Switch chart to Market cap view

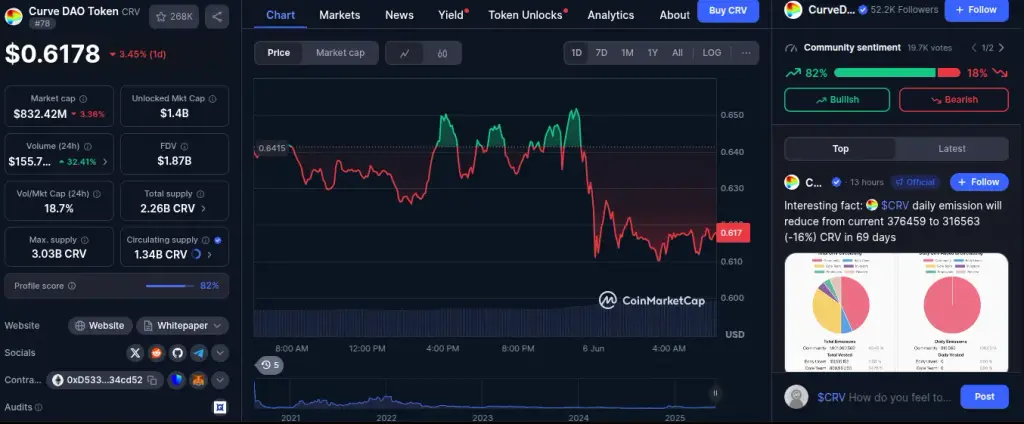coord(340,53)
